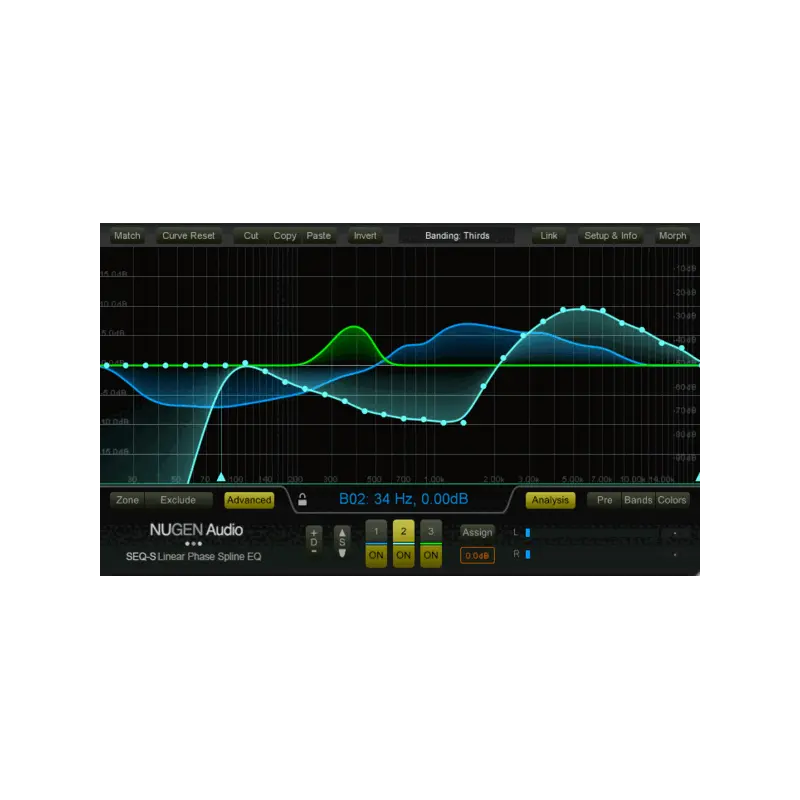
Task: Click the padlock lock icon
Action: [303, 499]
